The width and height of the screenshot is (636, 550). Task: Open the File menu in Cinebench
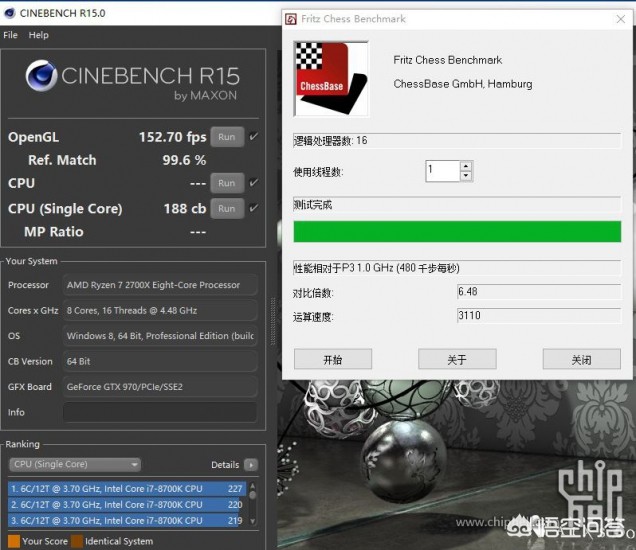click(10, 35)
